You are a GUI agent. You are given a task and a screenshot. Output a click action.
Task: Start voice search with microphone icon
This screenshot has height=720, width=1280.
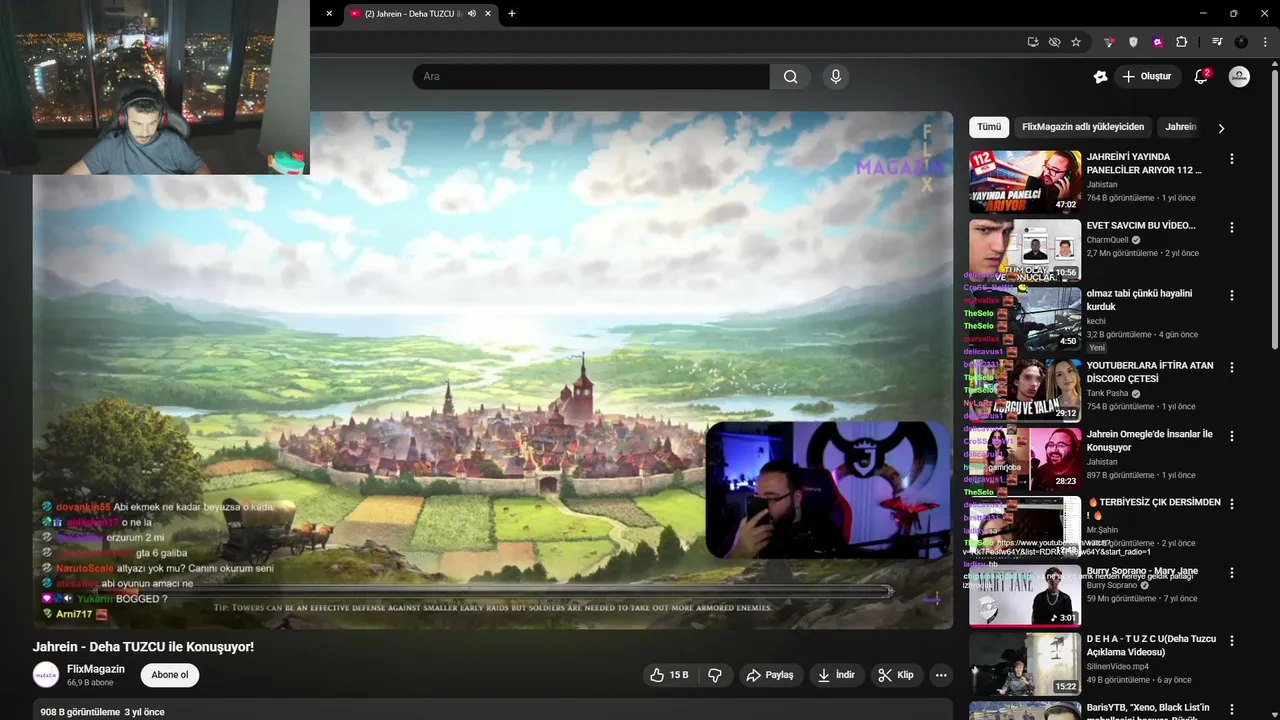[836, 77]
